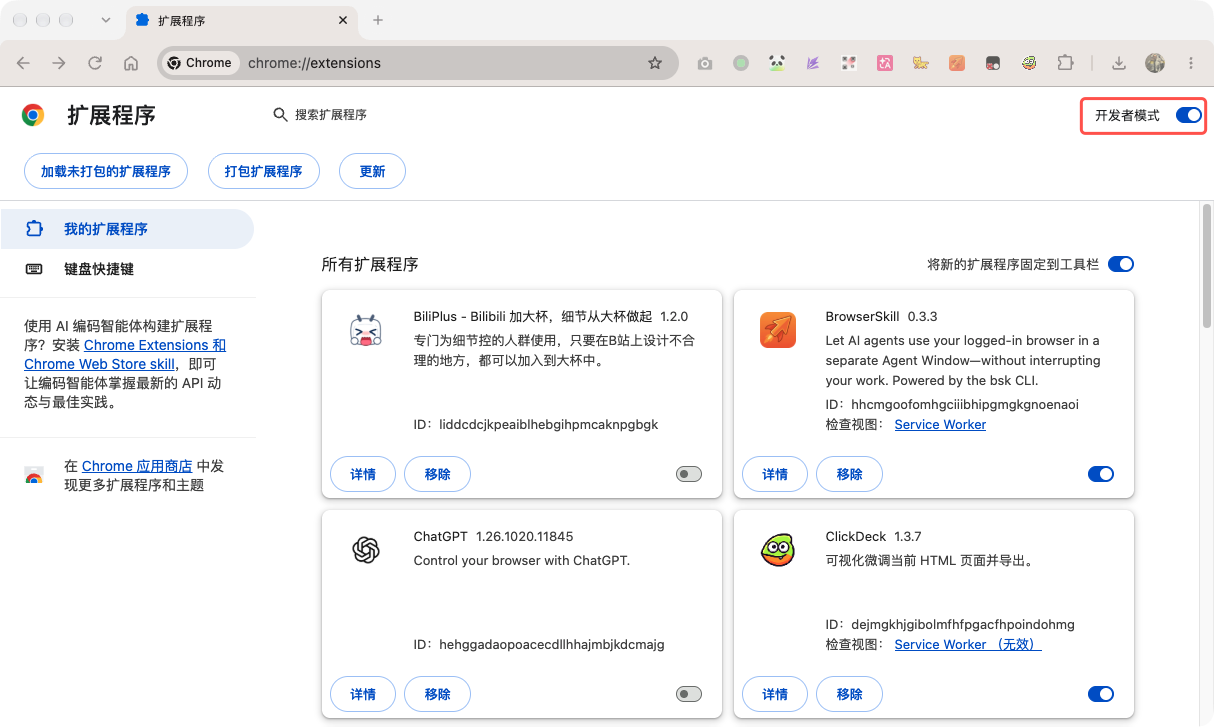Click the green circle extension icon
1214x727 pixels.
click(x=741, y=63)
